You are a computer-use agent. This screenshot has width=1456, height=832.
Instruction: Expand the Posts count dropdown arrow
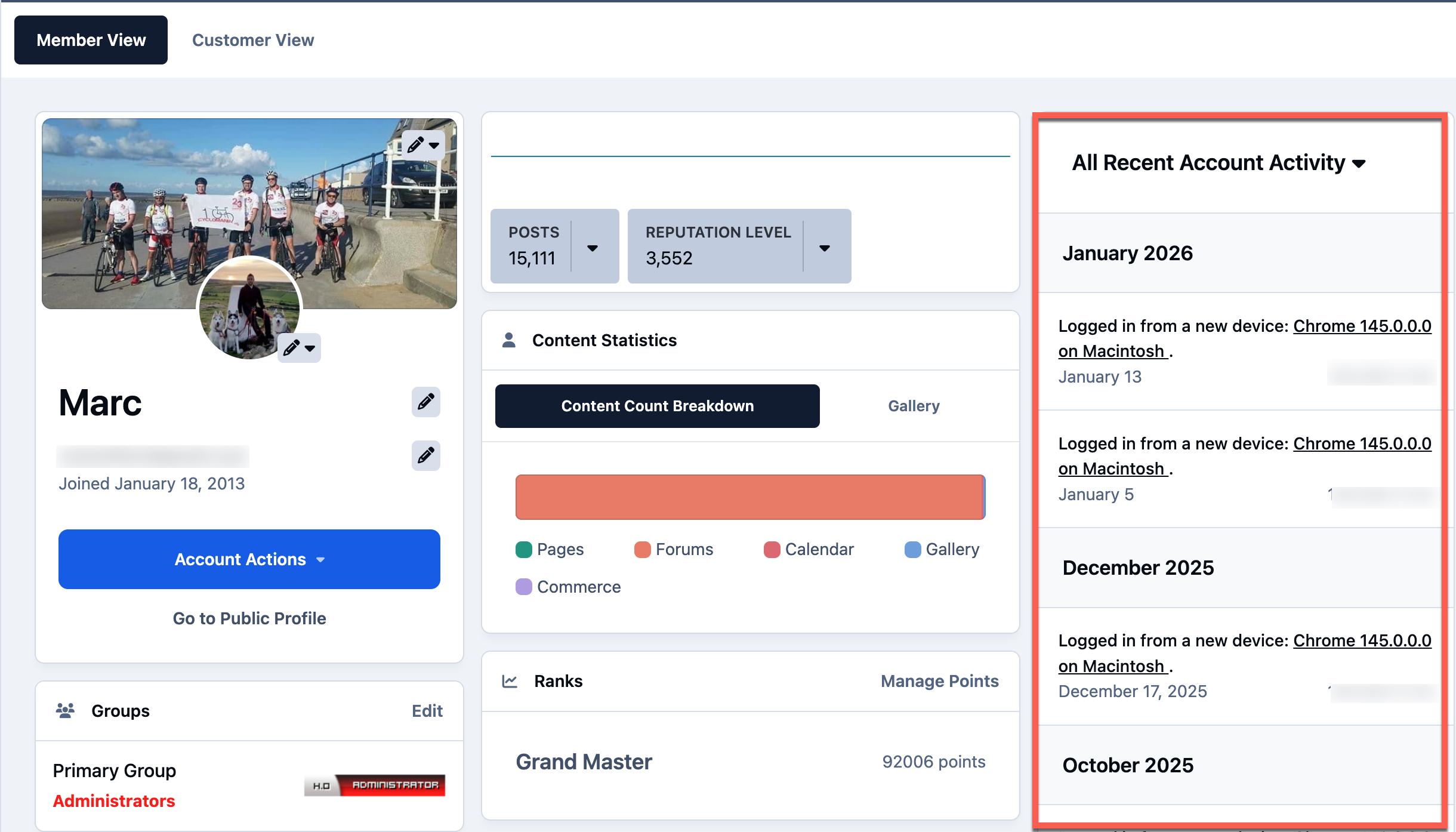(x=593, y=248)
